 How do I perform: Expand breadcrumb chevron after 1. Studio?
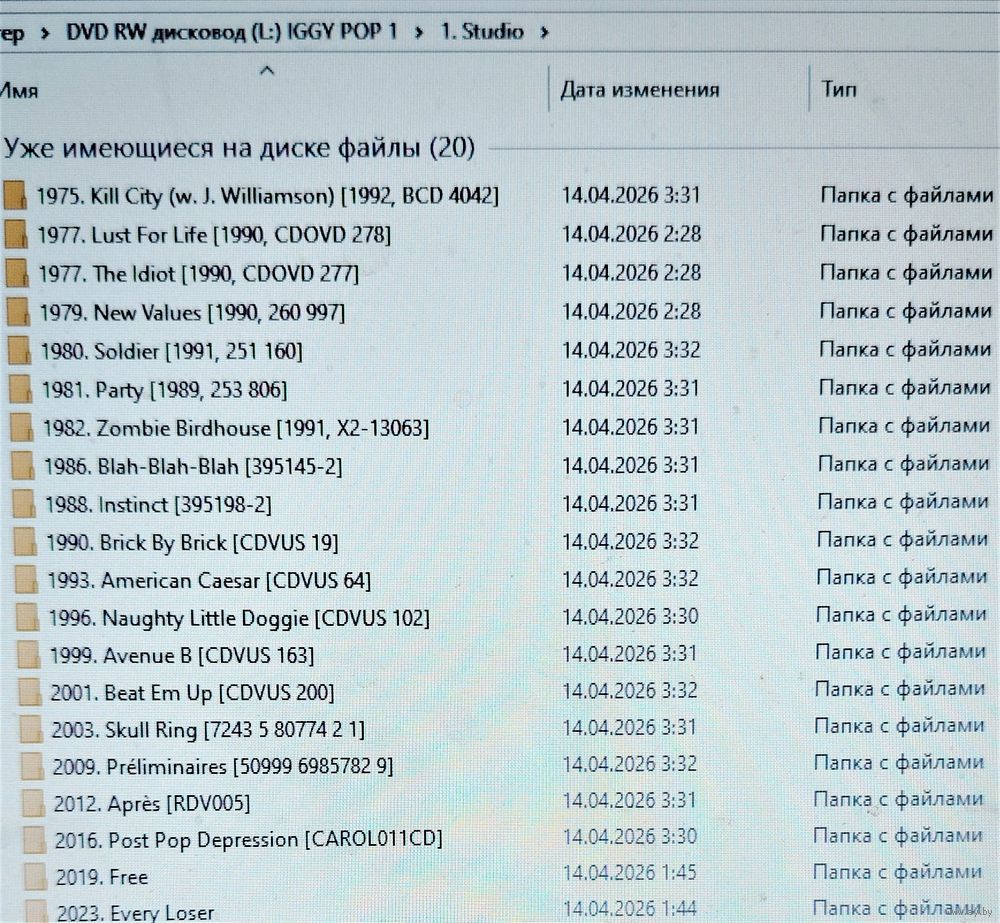pyautogui.click(x=544, y=32)
